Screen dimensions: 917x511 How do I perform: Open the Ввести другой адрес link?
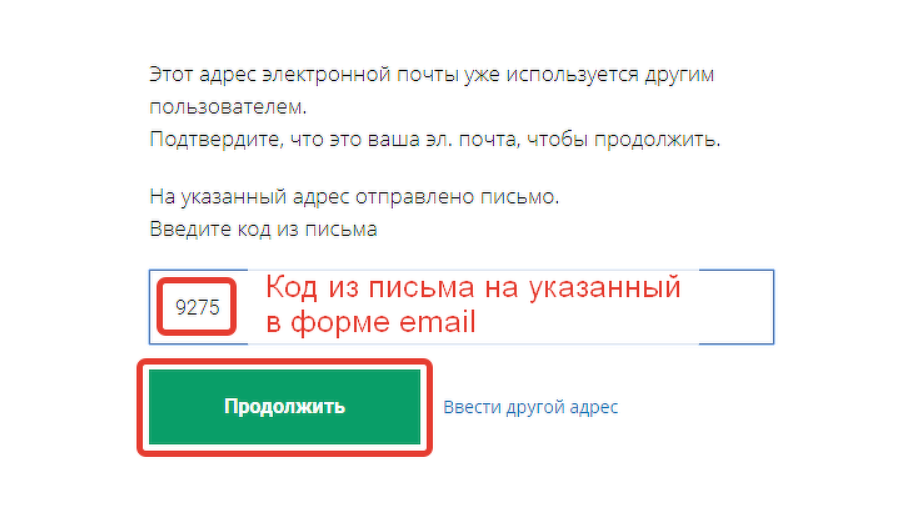tap(530, 407)
